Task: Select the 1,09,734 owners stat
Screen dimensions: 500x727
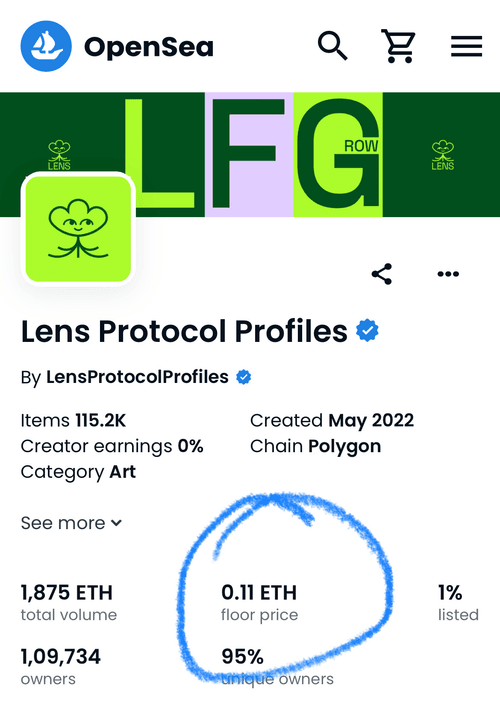Action: (60, 666)
